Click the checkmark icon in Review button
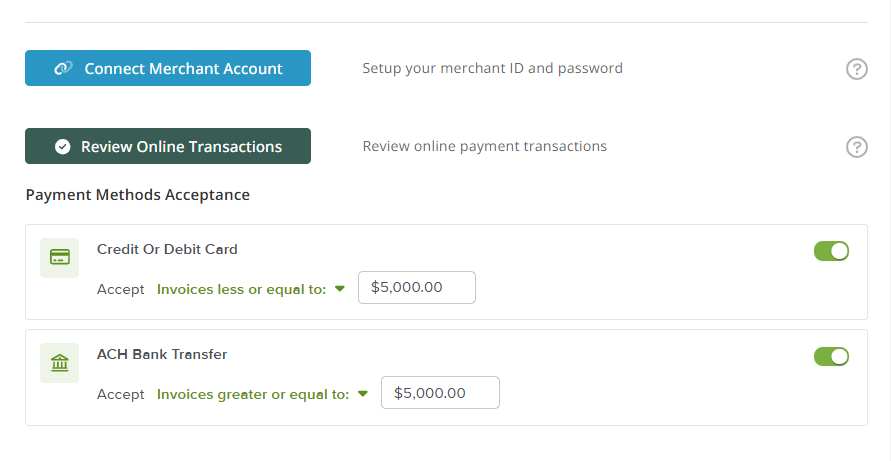 pos(63,147)
